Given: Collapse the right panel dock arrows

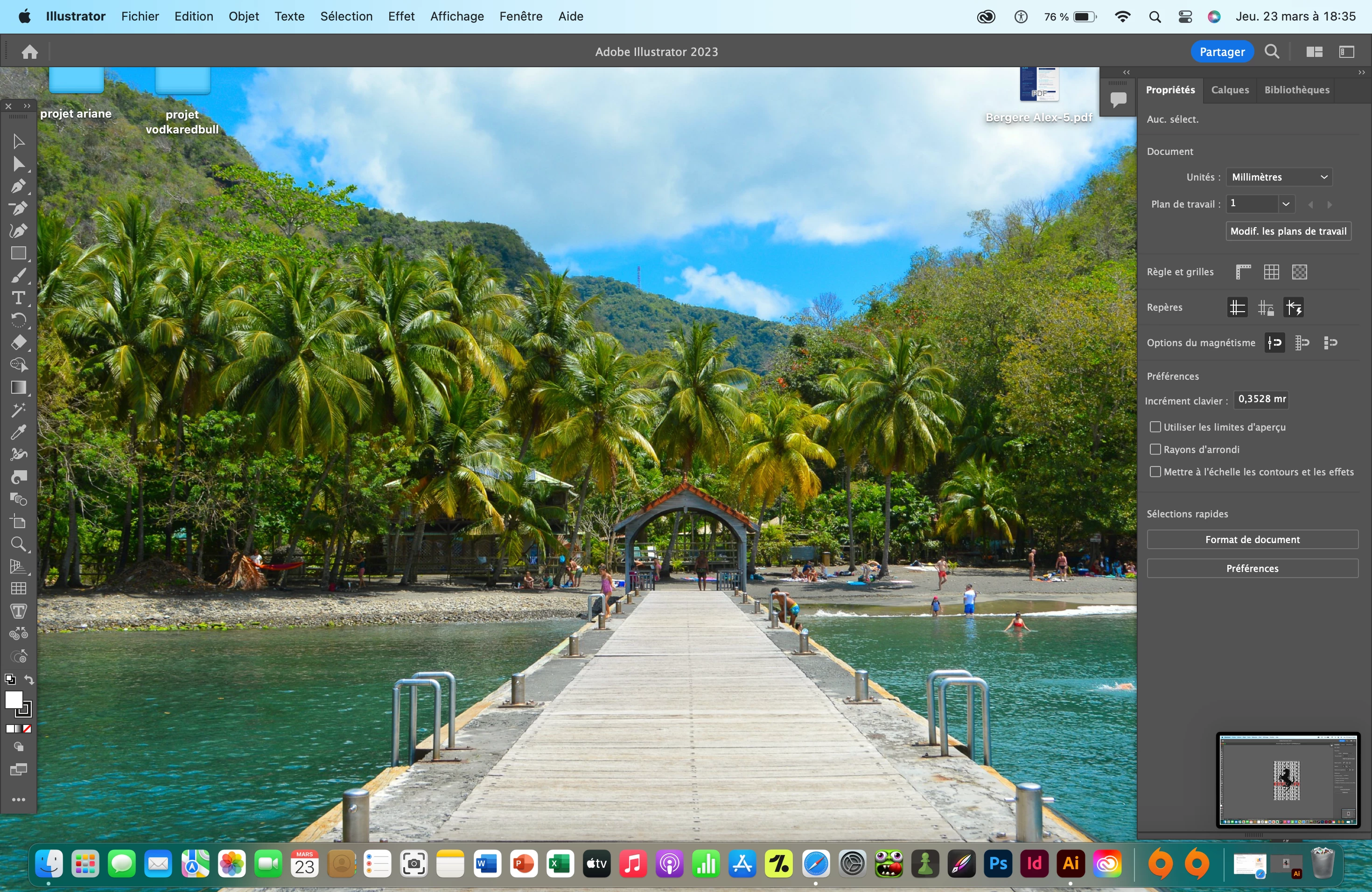Looking at the screenshot, I should coord(1361,73).
